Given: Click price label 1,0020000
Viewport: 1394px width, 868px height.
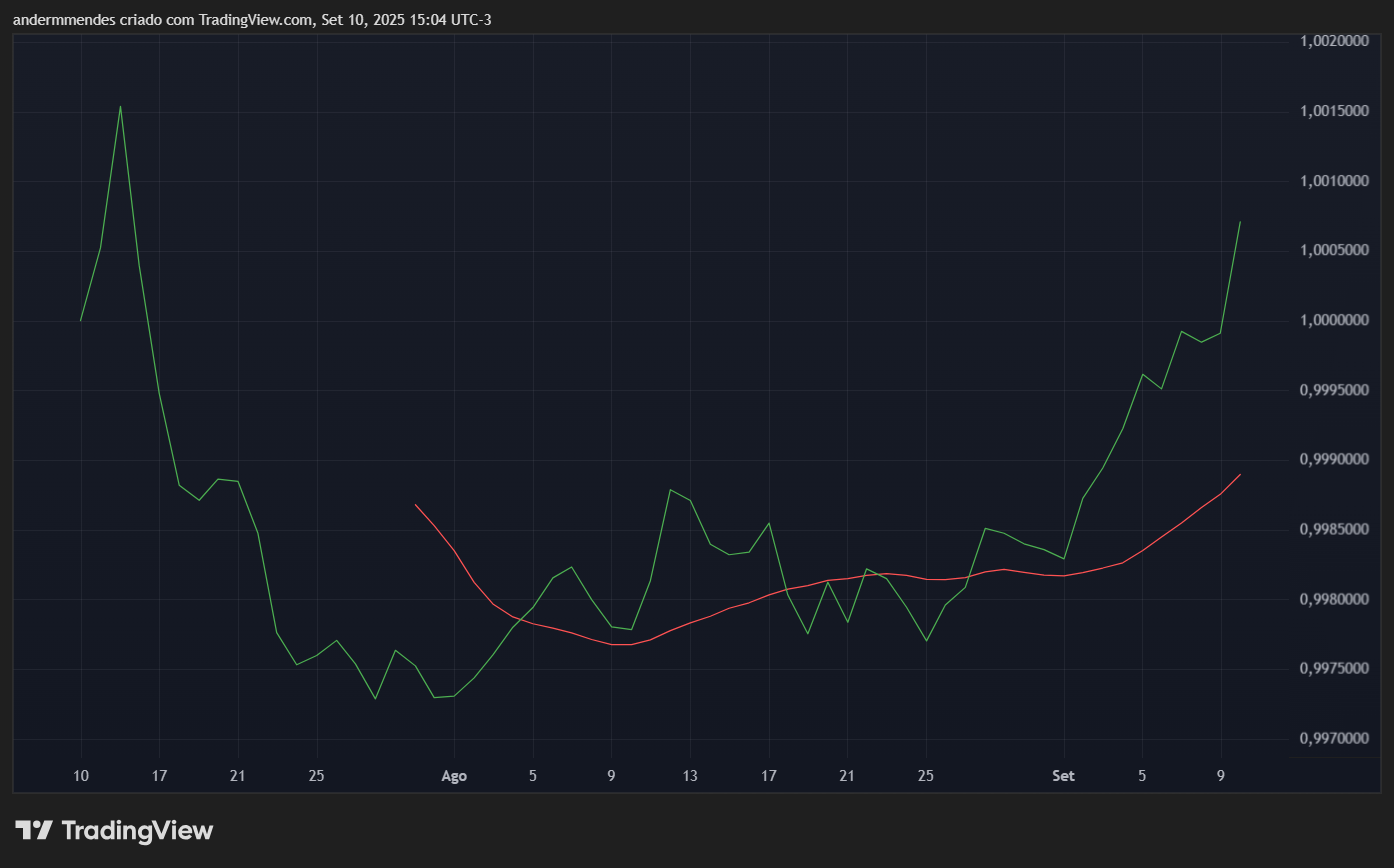Looking at the screenshot, I should coord(1335,41).
